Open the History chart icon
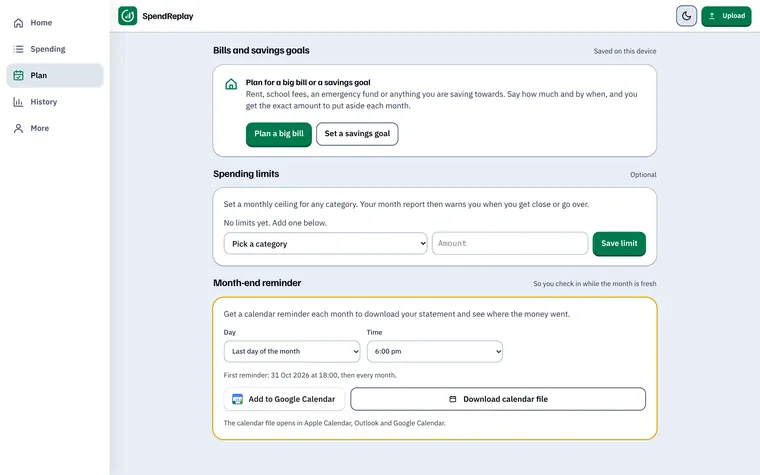760x475 pixels. coord(18,102)
